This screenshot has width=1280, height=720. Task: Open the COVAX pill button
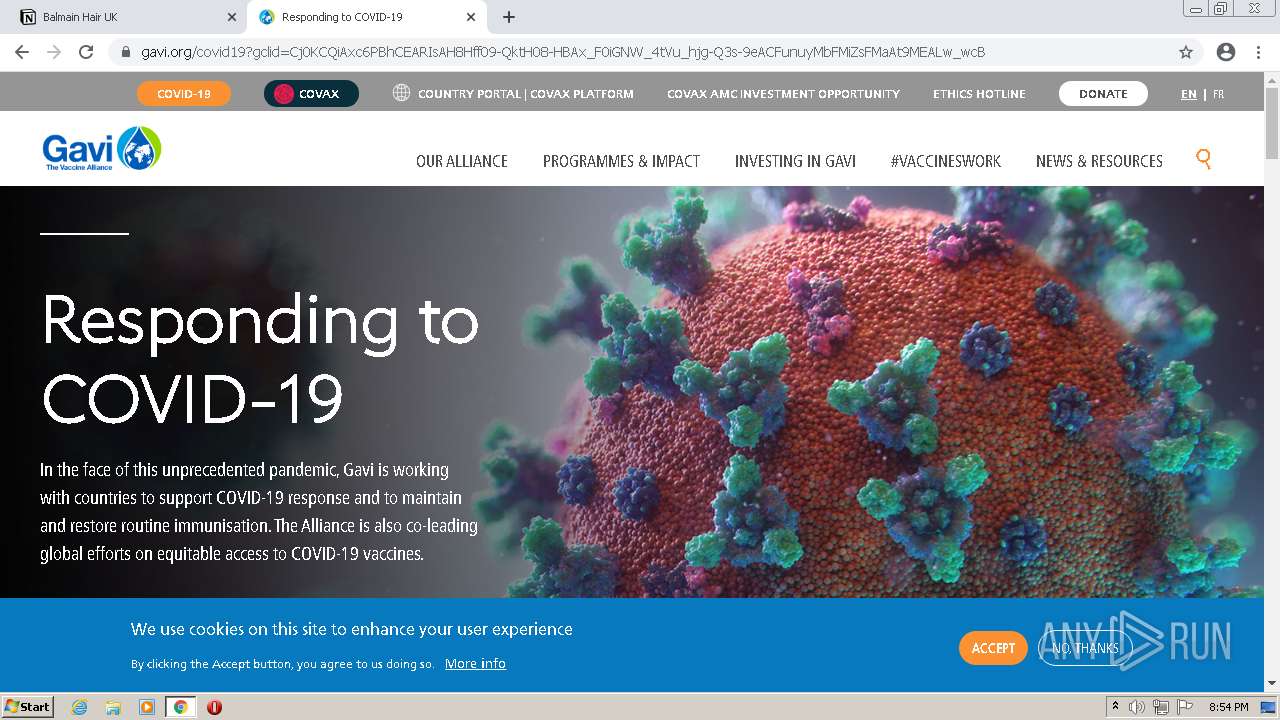coord(311,94)
